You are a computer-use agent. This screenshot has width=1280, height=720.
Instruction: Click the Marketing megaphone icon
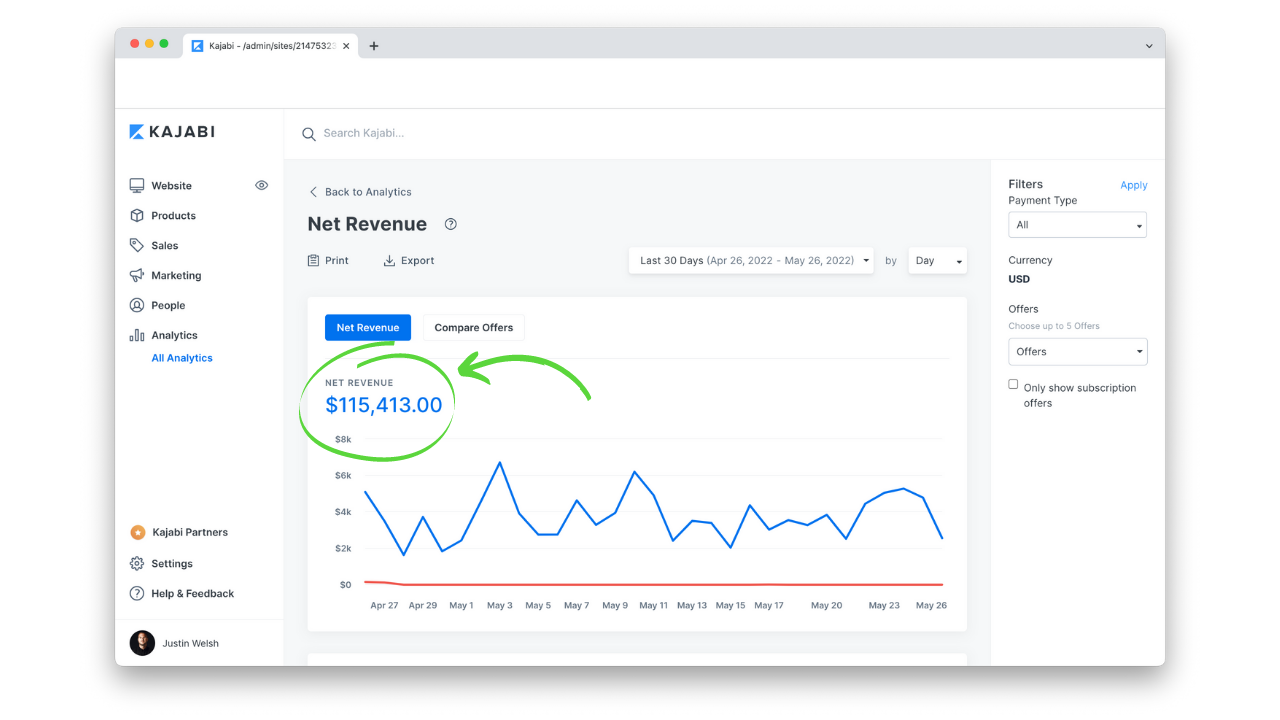coord(137,275)
